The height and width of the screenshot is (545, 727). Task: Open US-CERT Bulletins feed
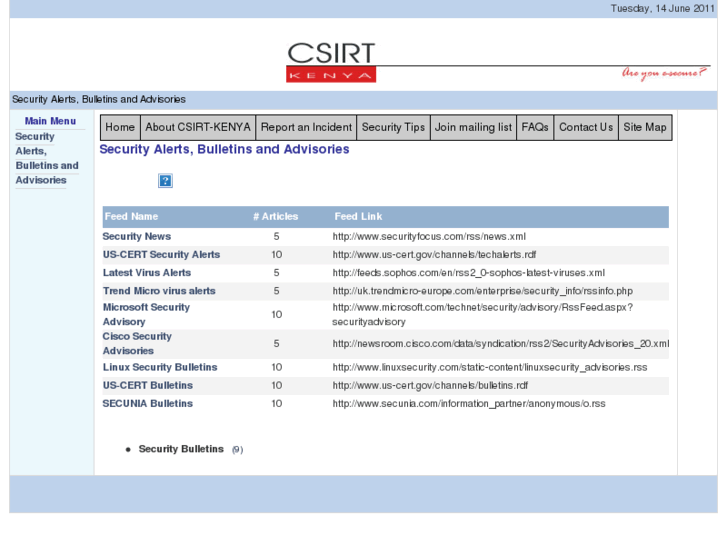point(148,385)
